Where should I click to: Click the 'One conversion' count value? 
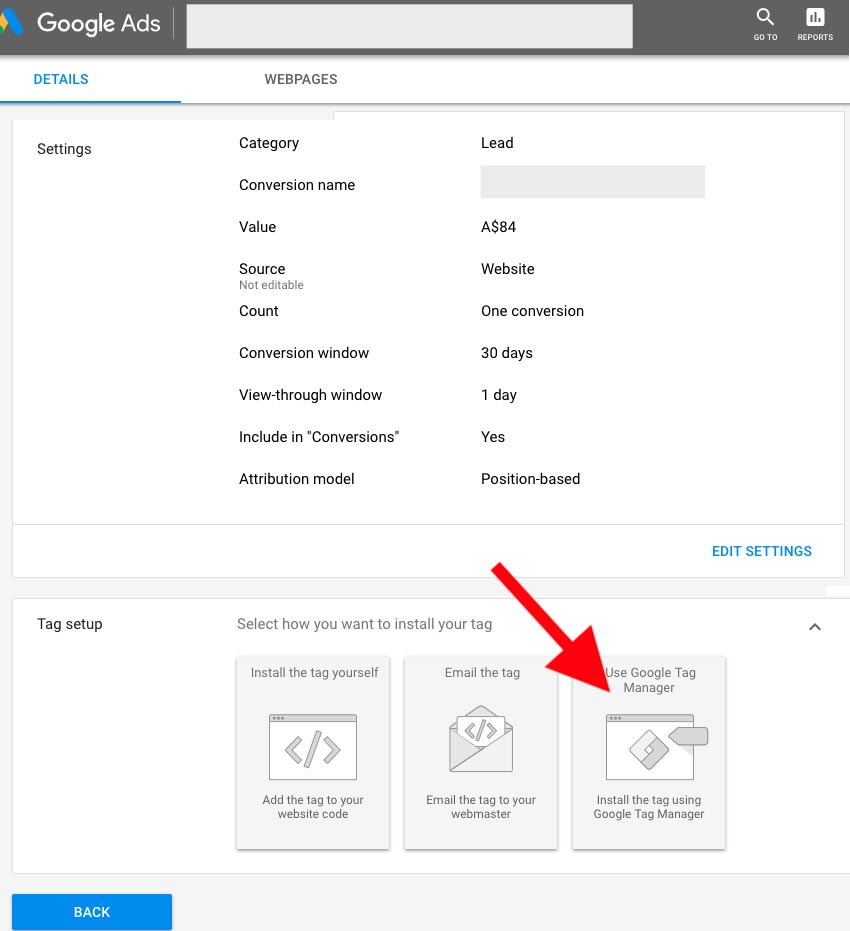[532, 311]
